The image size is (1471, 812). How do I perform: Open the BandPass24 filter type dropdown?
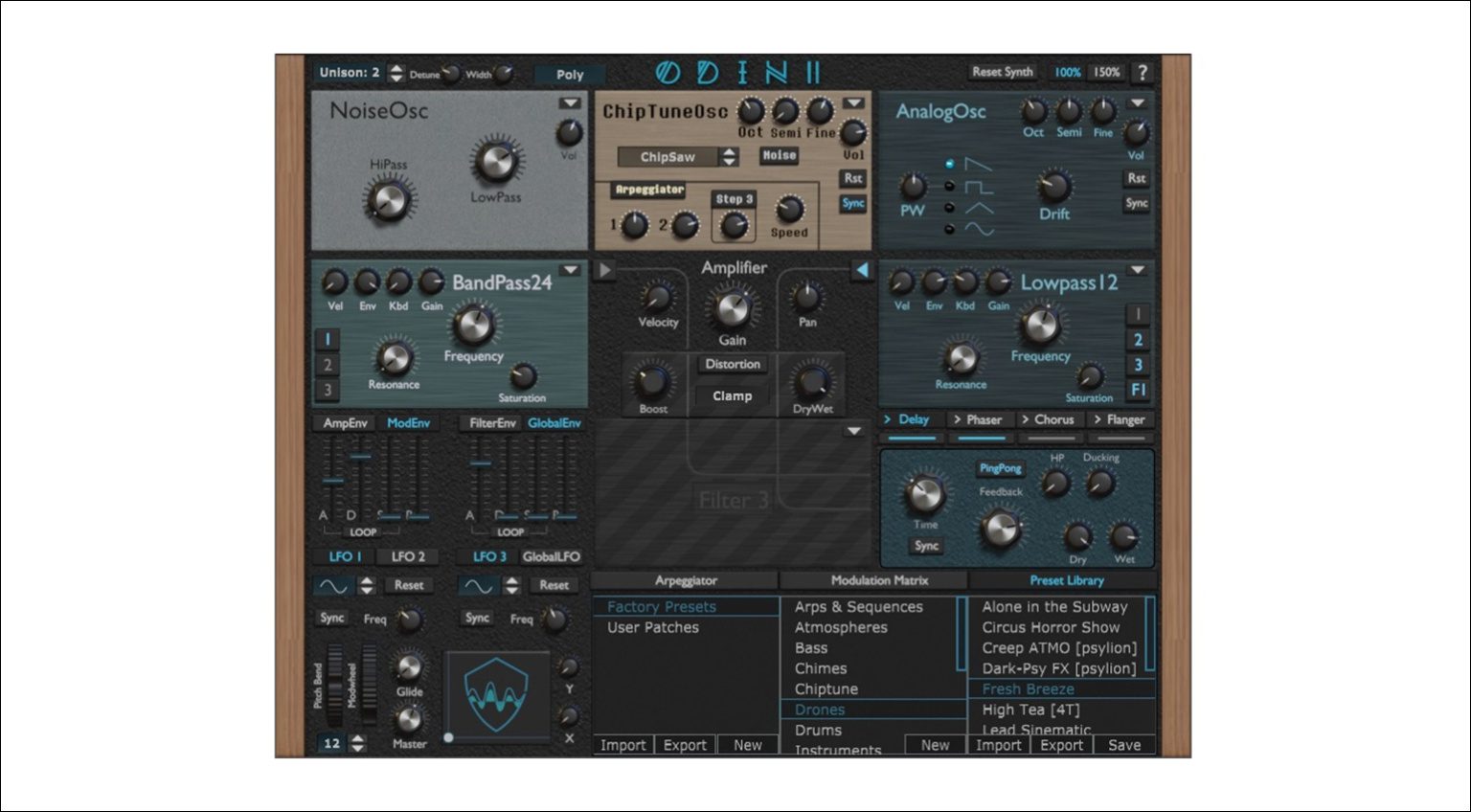pos(568,270)
